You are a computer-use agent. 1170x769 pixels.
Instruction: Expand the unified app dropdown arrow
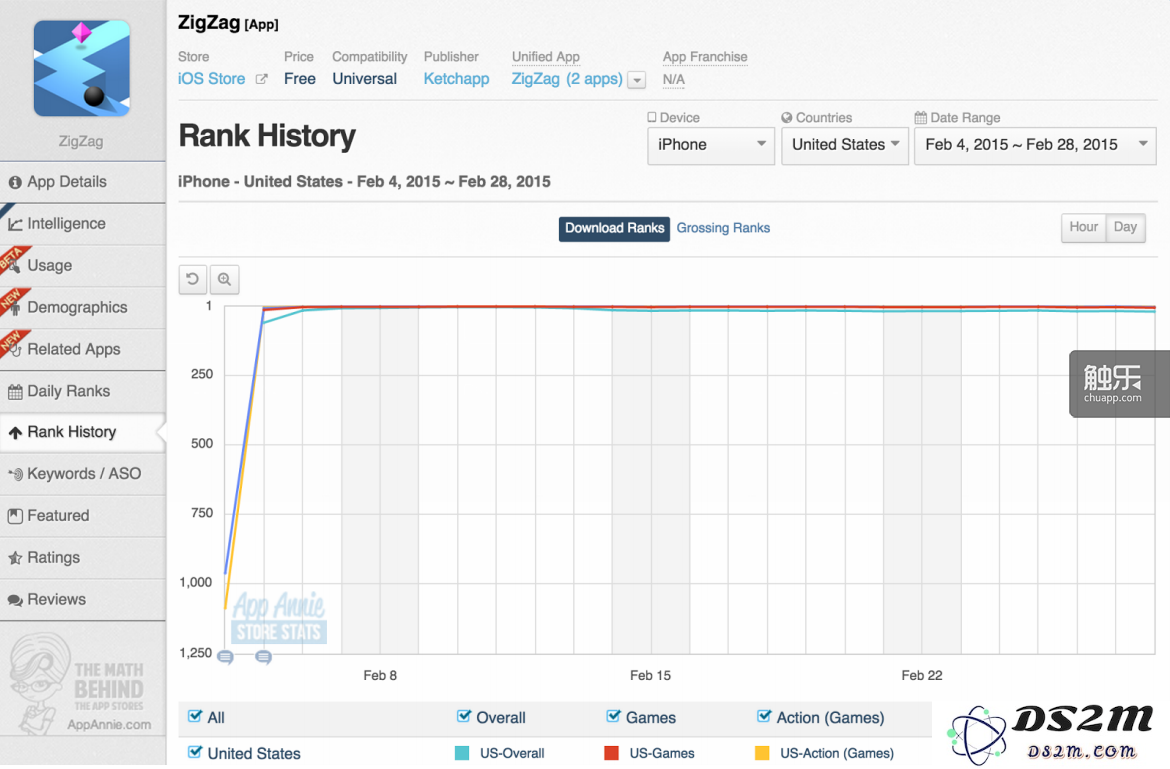pos(636,80)
